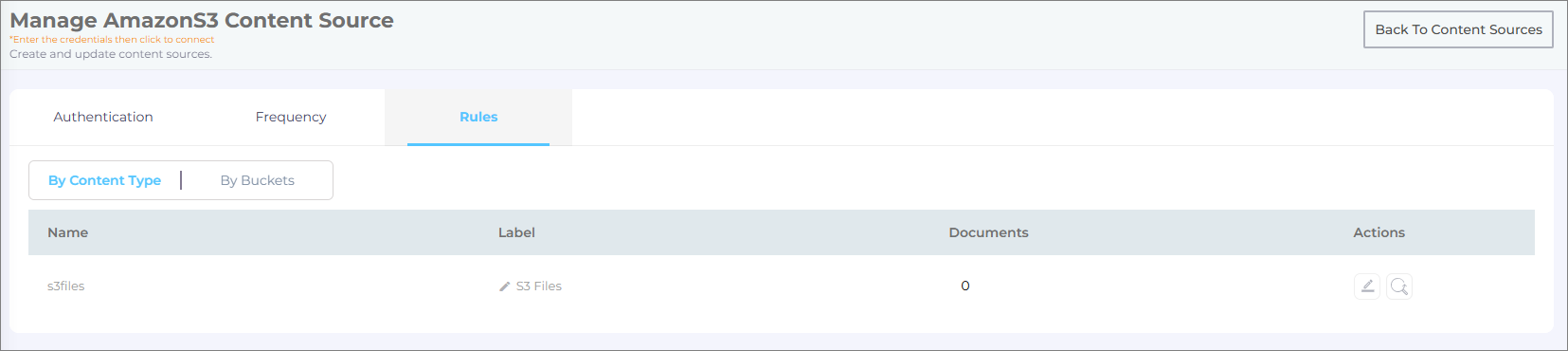
Task: Select the Rules tab
Action: coord(478,117)
